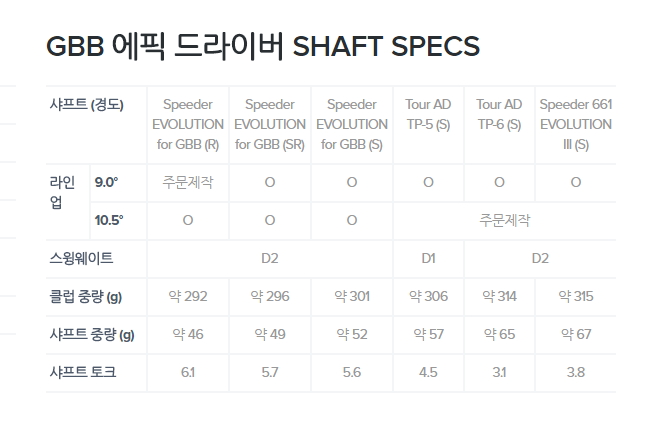
Task: Click Speeder EVOLUTION for GBB (SR) column header
Action: 270,124
